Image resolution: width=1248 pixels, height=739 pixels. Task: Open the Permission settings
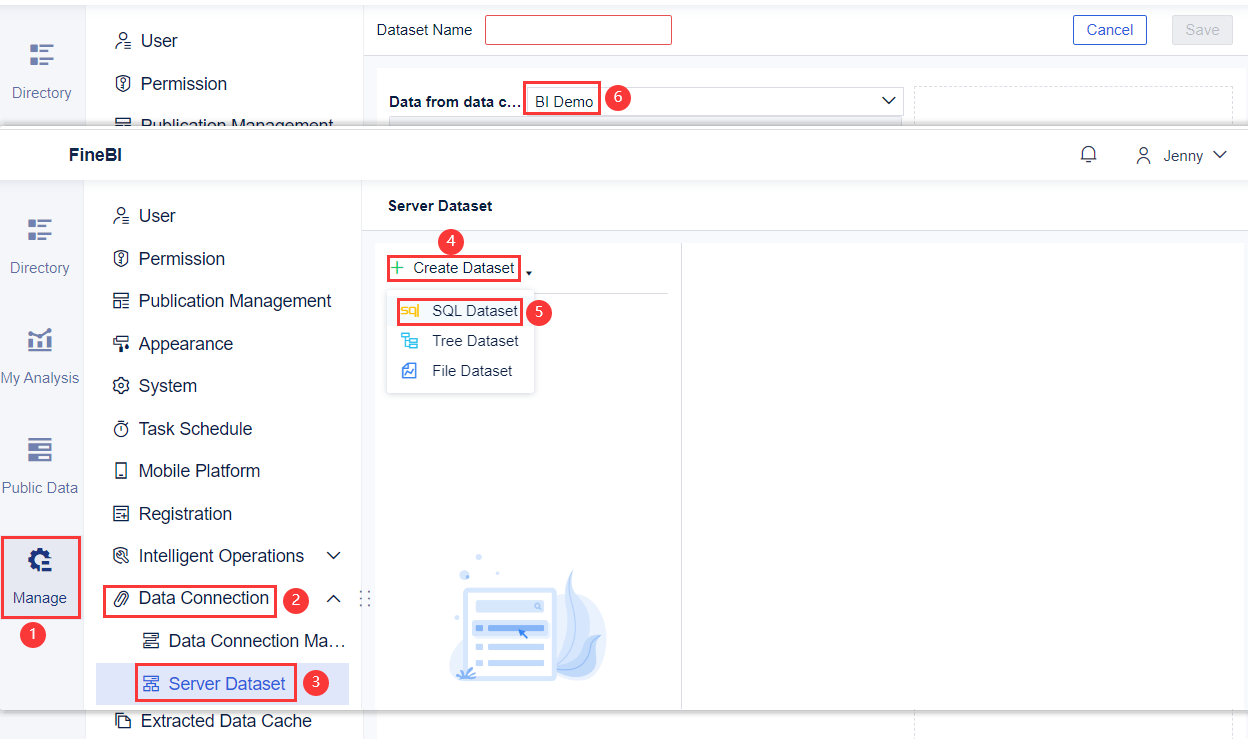pyautogui.click(x=181, y=258)
